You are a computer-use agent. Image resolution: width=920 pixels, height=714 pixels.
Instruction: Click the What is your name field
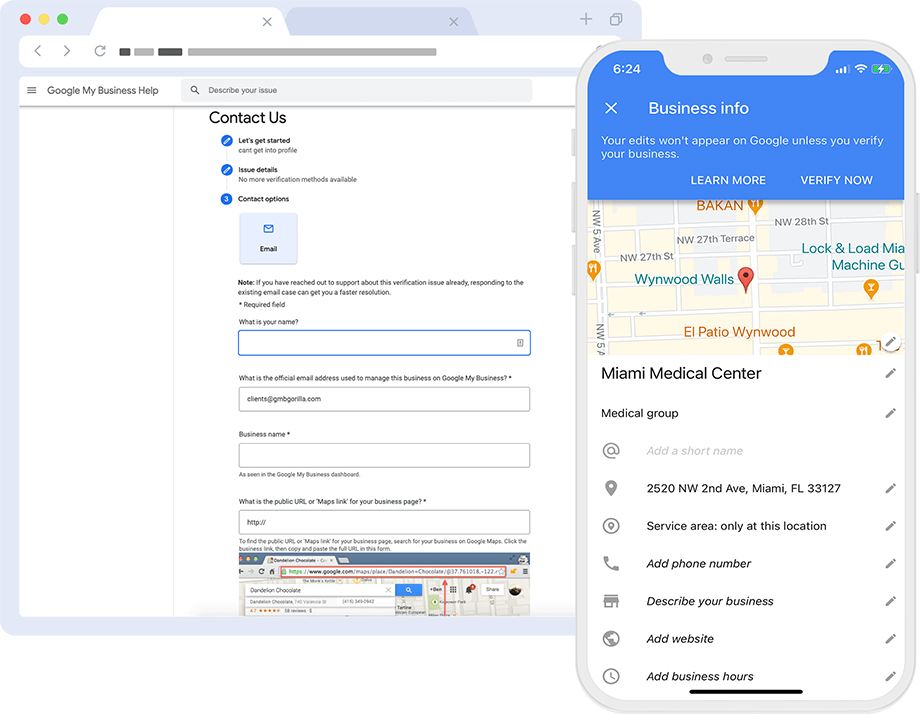tap(384, 343)
